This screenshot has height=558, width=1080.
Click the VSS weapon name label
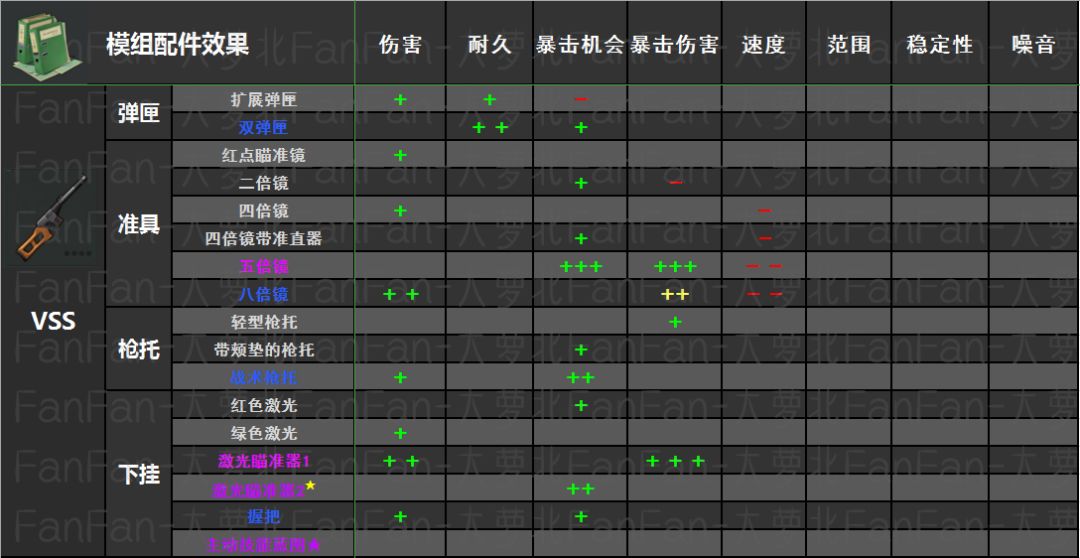click(54, 321)
